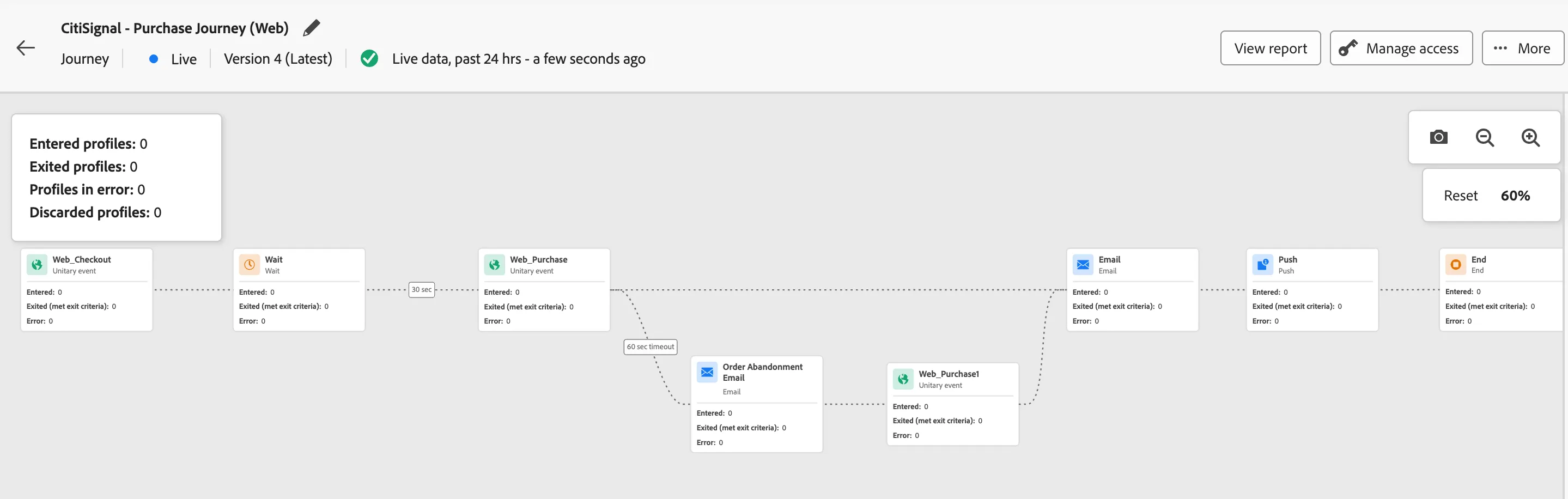1568x499 pixels.
Task: Click the Wait node Entered: 0 value
Action: pos(257,292)
